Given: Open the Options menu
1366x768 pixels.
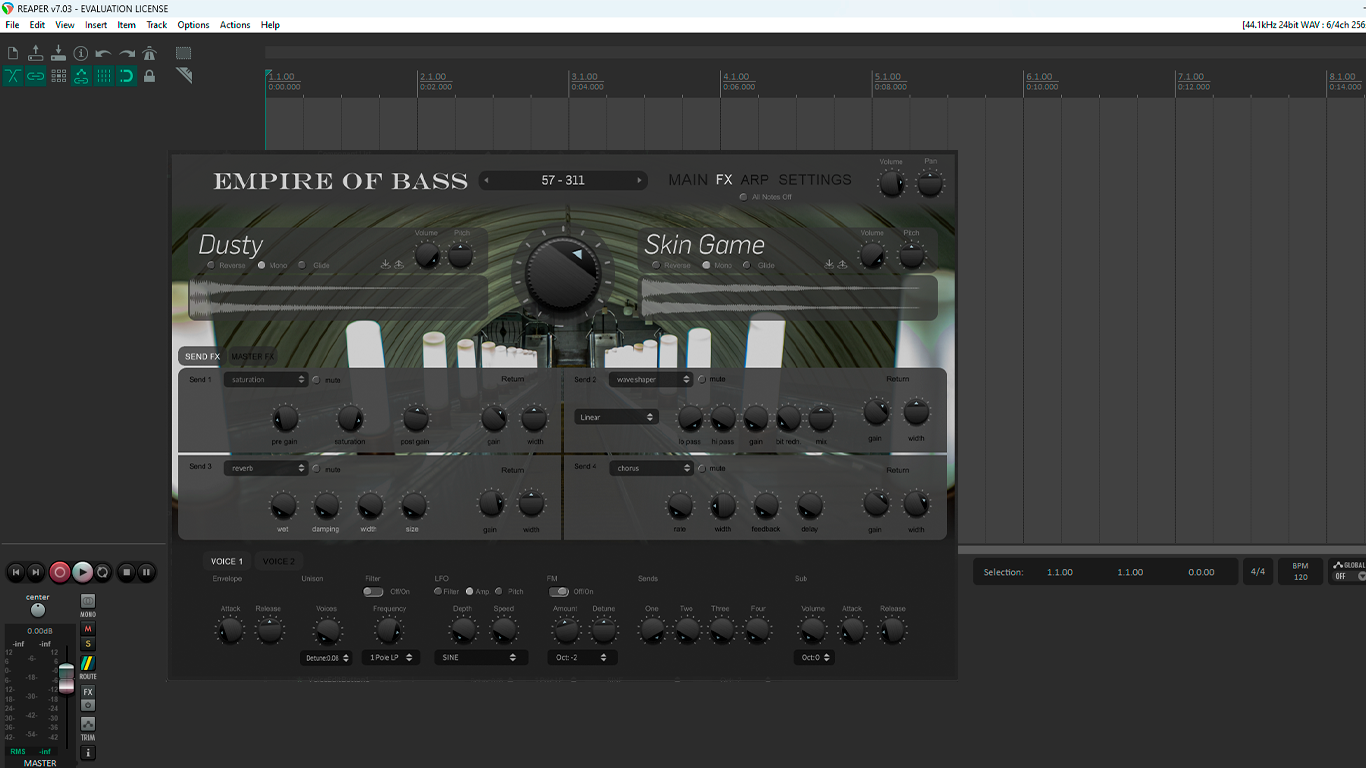Looking at the screenshot, I should tap(193, 25).
